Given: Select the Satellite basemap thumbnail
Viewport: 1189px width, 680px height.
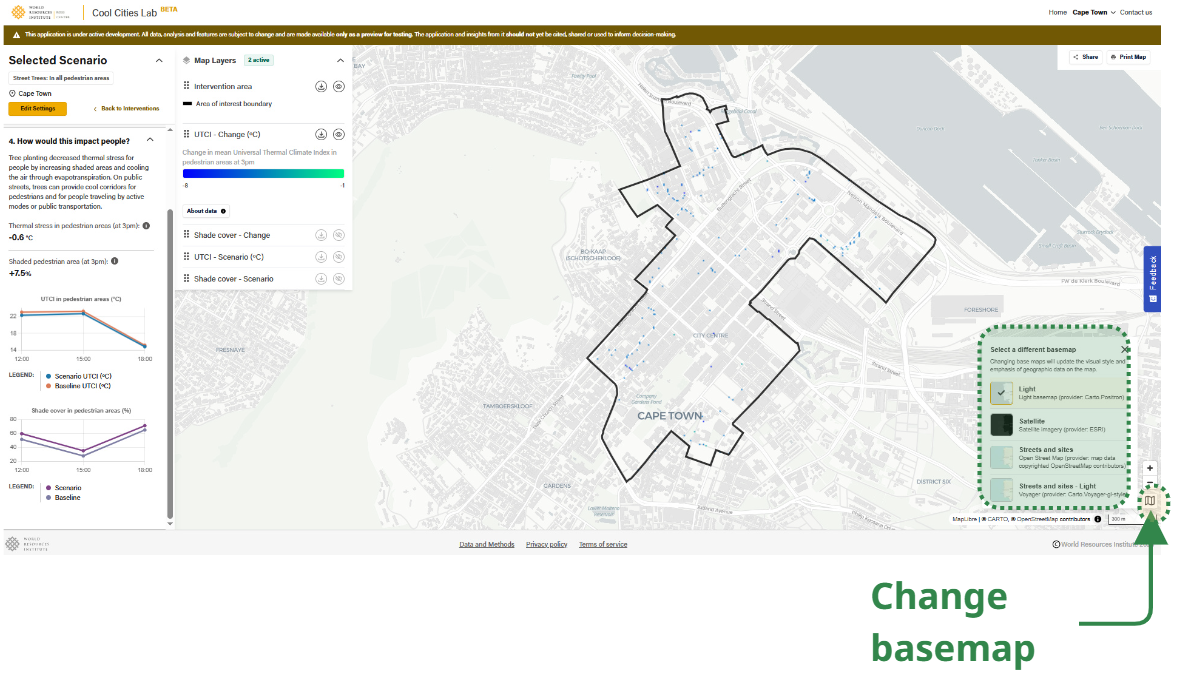Looking at the screenshot, I should [x=1001, y=425].
